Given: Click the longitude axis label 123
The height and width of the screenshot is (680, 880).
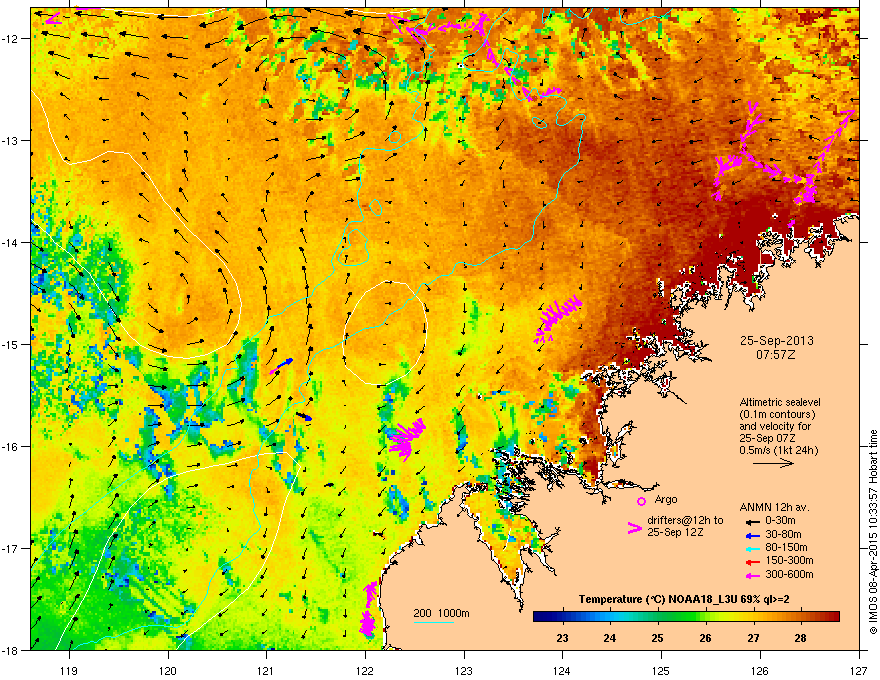Looking at the screenshot, I should click(x=464, y=671).
